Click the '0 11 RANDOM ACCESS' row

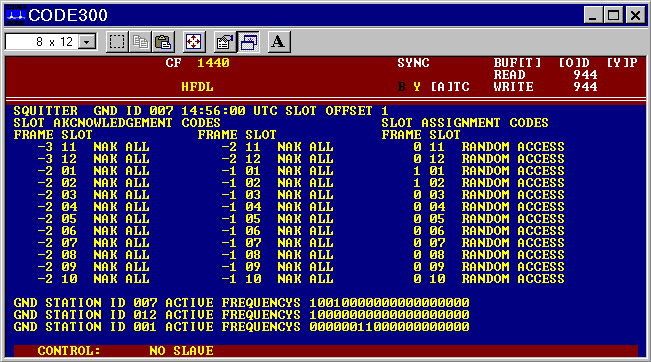pyautogui.click(x=489, y=147)
